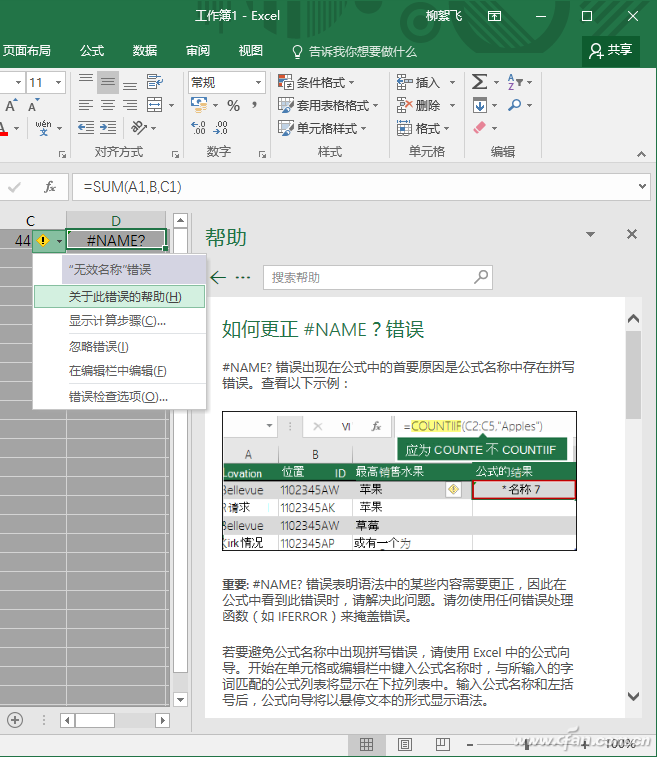657x757 pixels.
Task: Switch to Page Break Preview in the status bar
Action: pos(443,744)
